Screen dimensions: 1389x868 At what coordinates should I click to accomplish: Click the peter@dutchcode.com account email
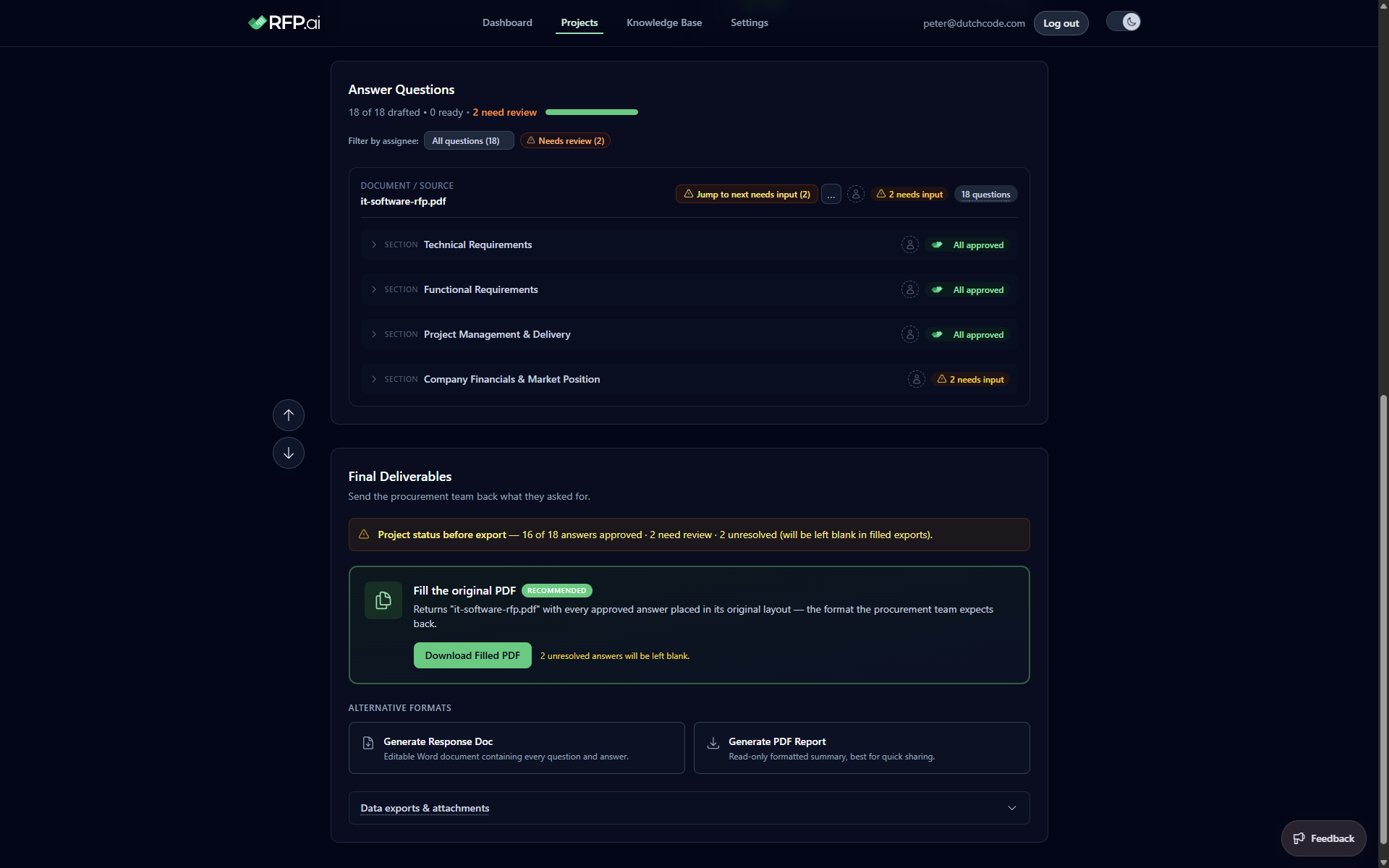pyautogui.click(x=974, y=23)
